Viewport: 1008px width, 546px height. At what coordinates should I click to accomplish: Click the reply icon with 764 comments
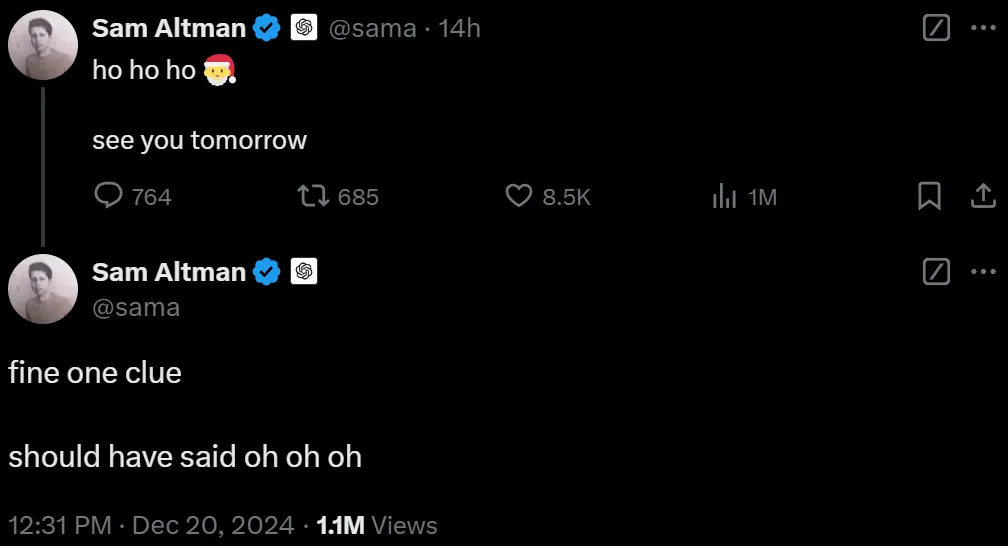point(108,196)
